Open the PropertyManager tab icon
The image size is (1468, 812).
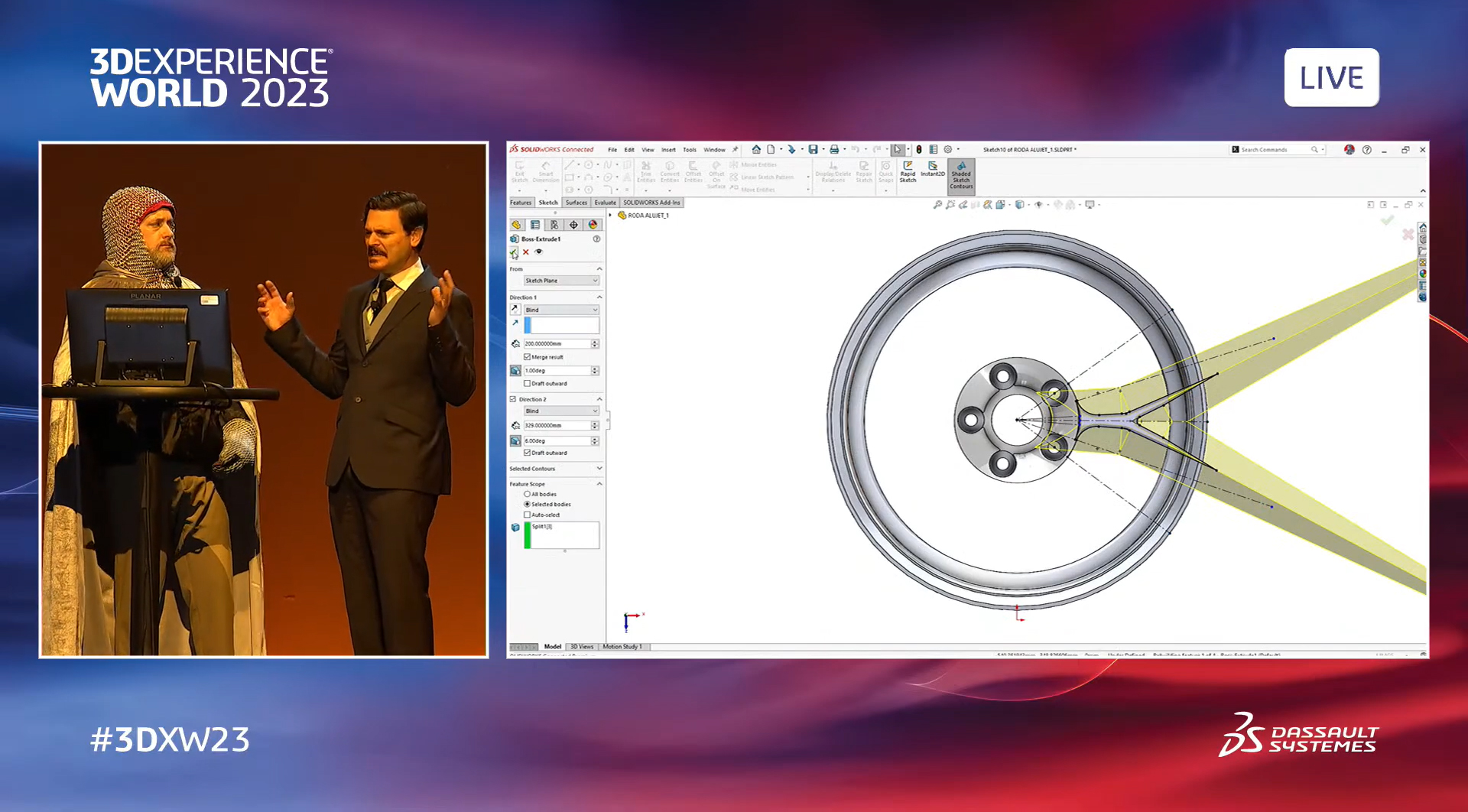point(535,225)
